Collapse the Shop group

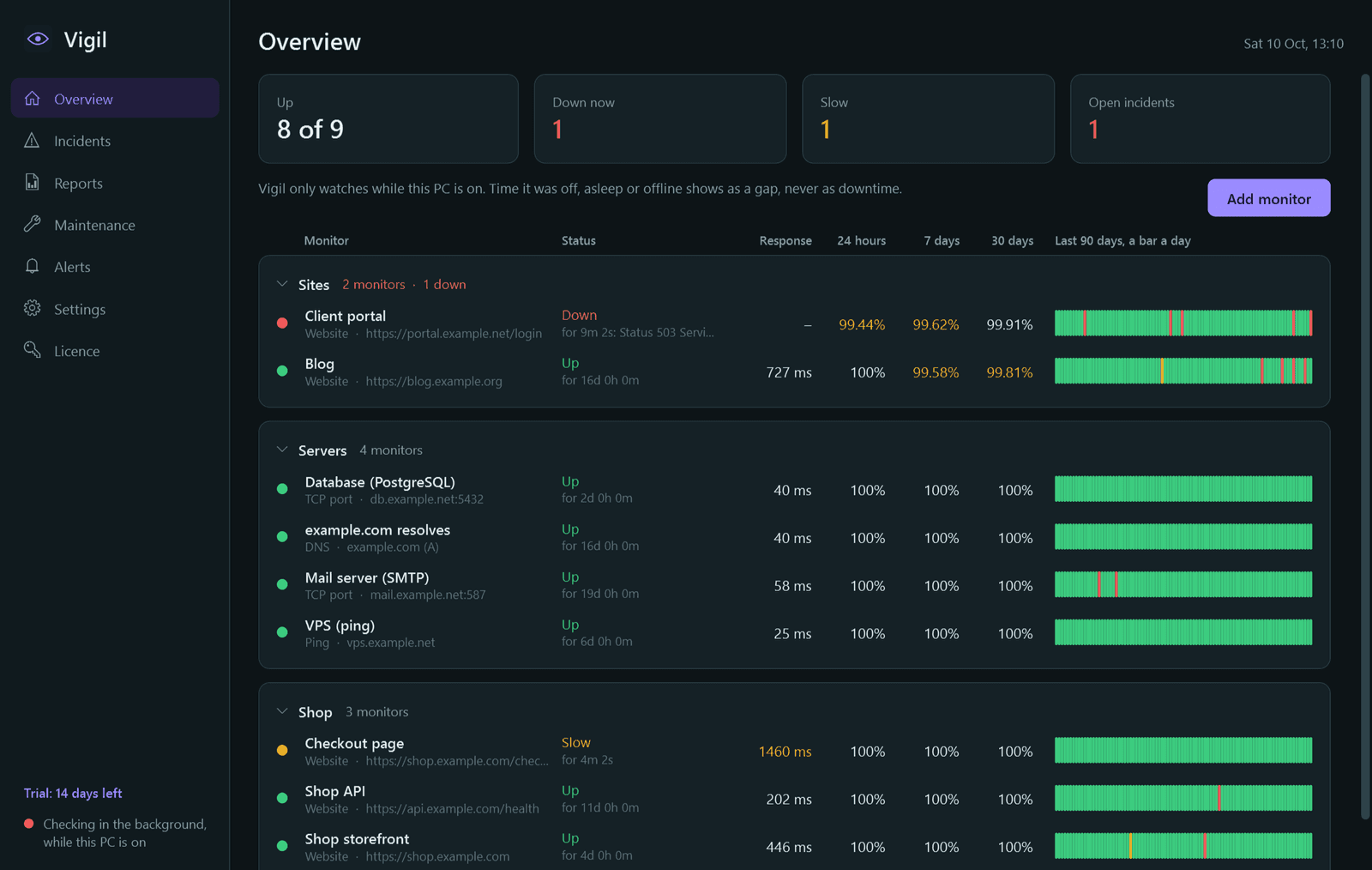coord(282,711)
